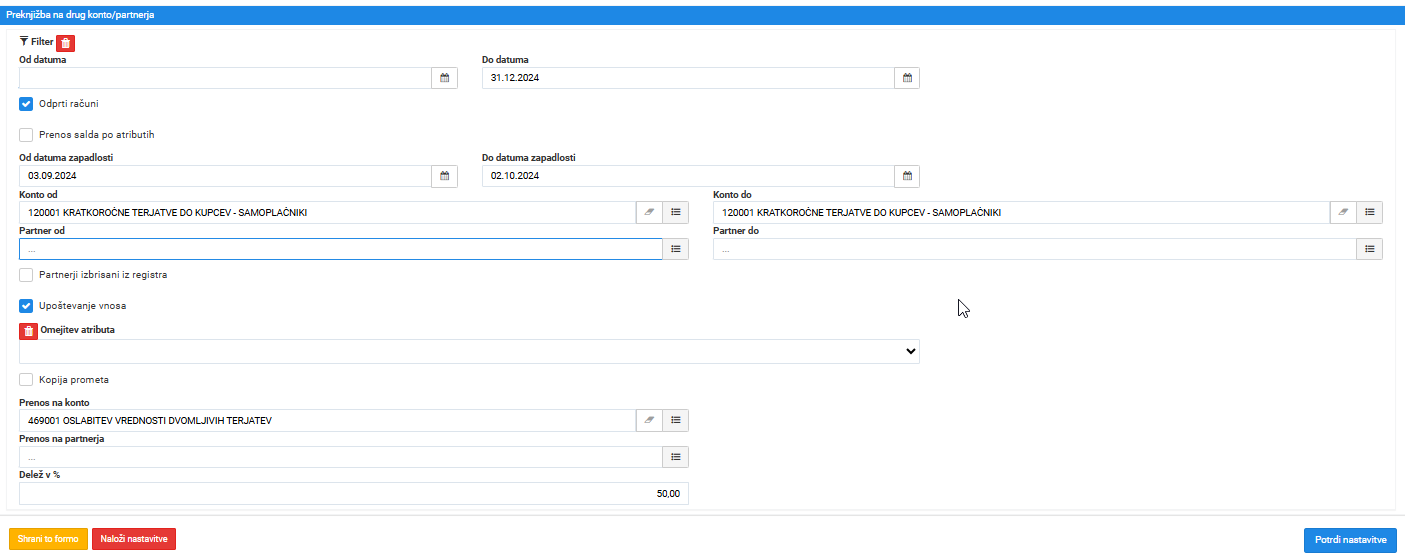
Task: Focus the Partner od input
Action: pyautogui.click(x=341, y=249)
